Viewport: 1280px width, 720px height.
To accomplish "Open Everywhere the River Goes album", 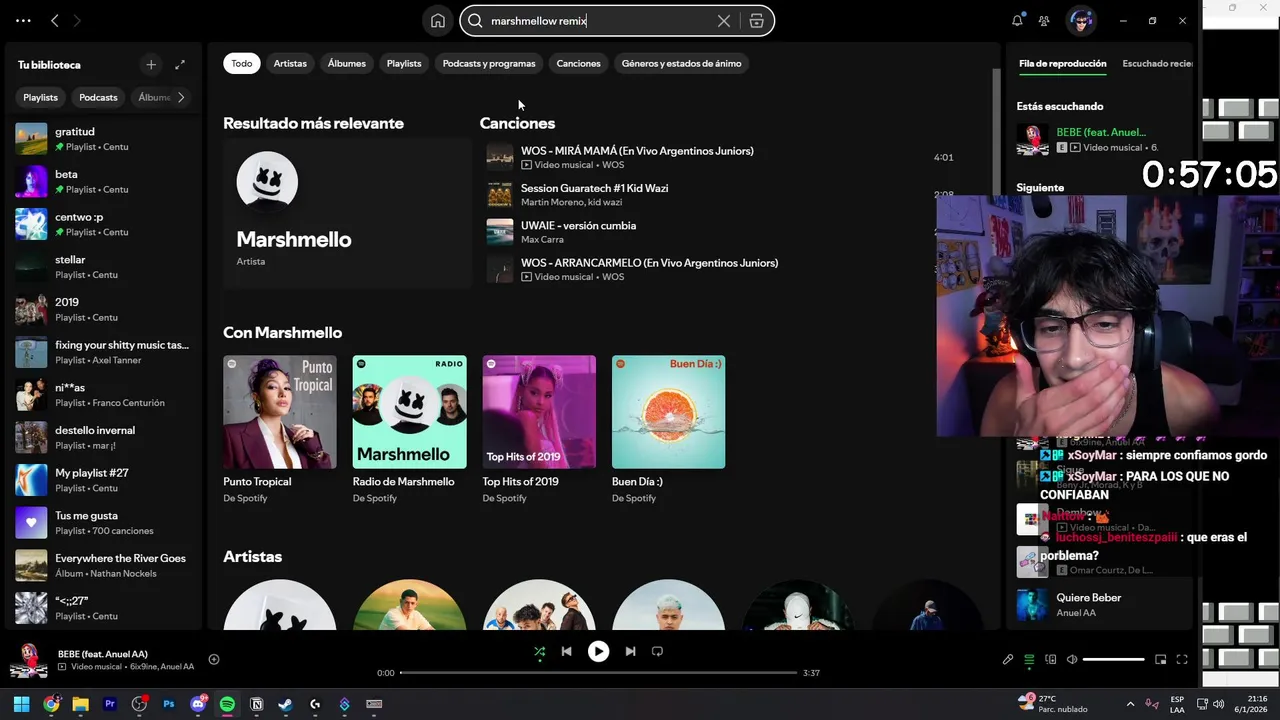I will point(103,565).
